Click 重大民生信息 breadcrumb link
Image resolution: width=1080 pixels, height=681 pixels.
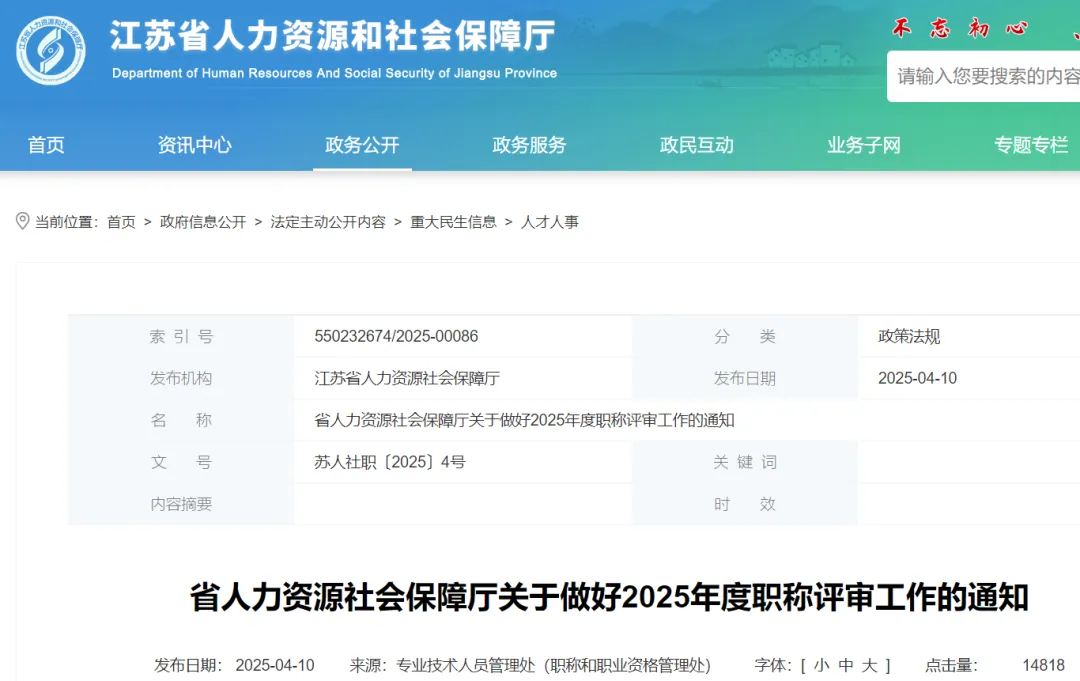[453, 222]
